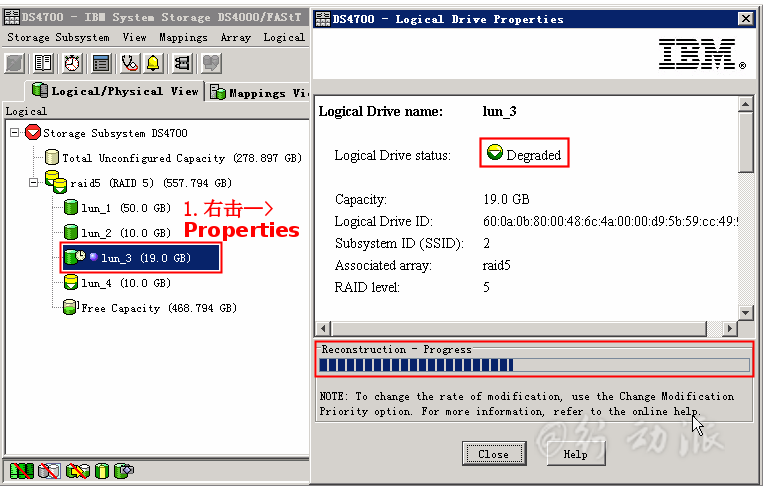Switch to the Logical/Physical View tab
Image resolution: width=763 pixels, height=486 pixels.
tap(115, 91)
